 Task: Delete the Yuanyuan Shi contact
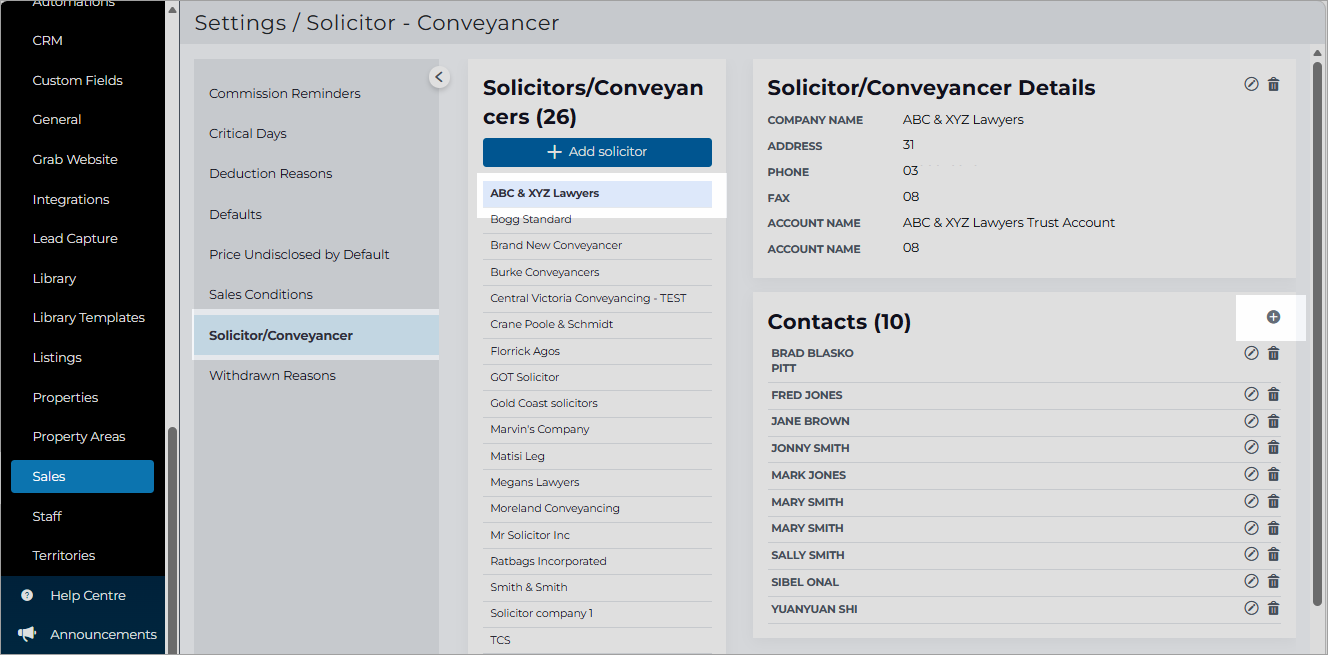point(1273,609)
